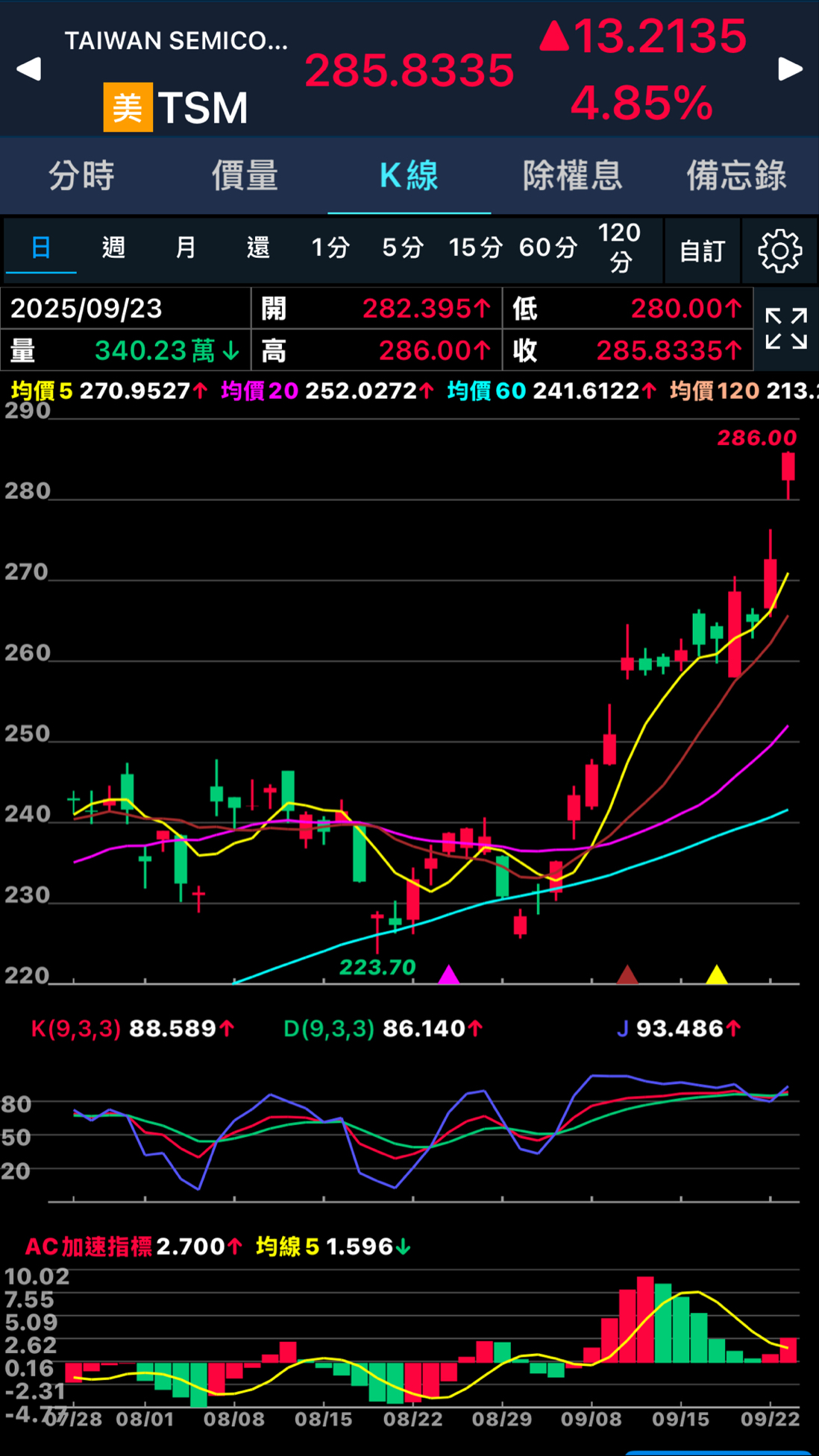Tap J 93.486 indicator value
The width and height of the screenshot is (819, 1456).
point(679,1029)
